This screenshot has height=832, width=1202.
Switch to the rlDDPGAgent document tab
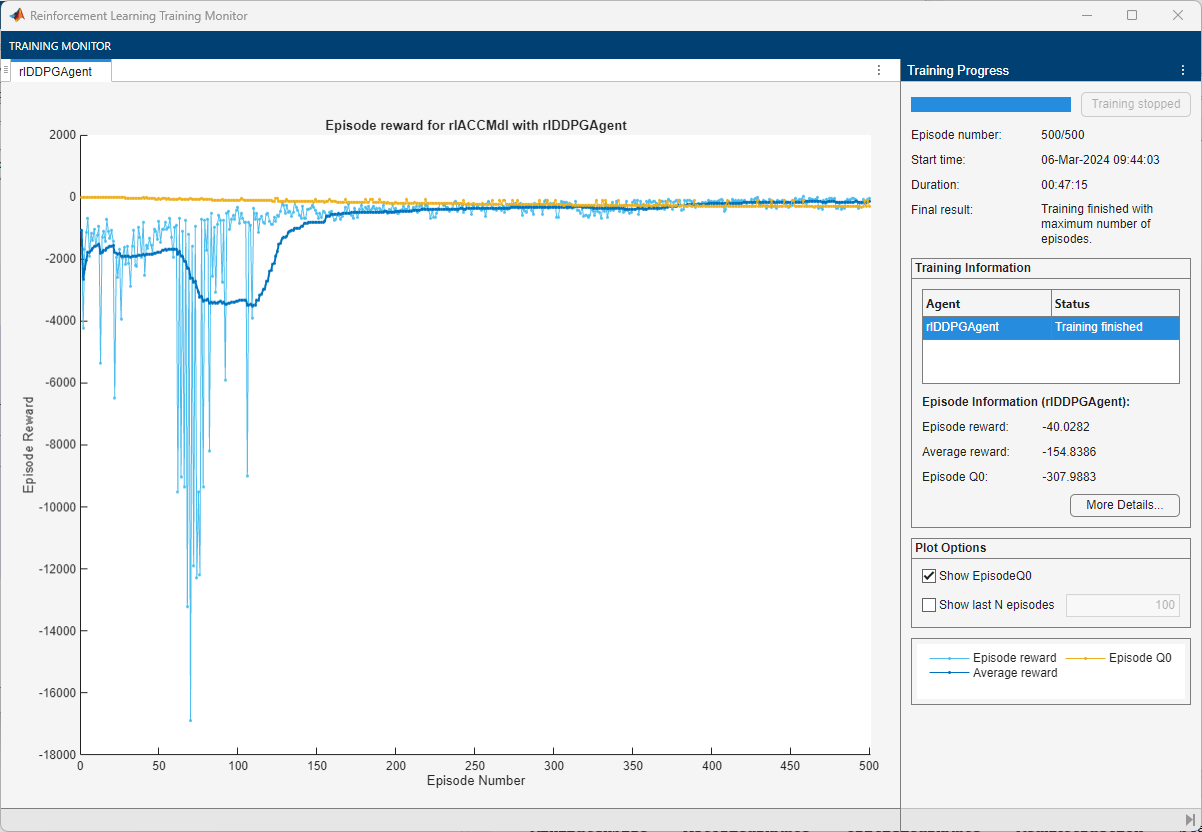[55, 71]
